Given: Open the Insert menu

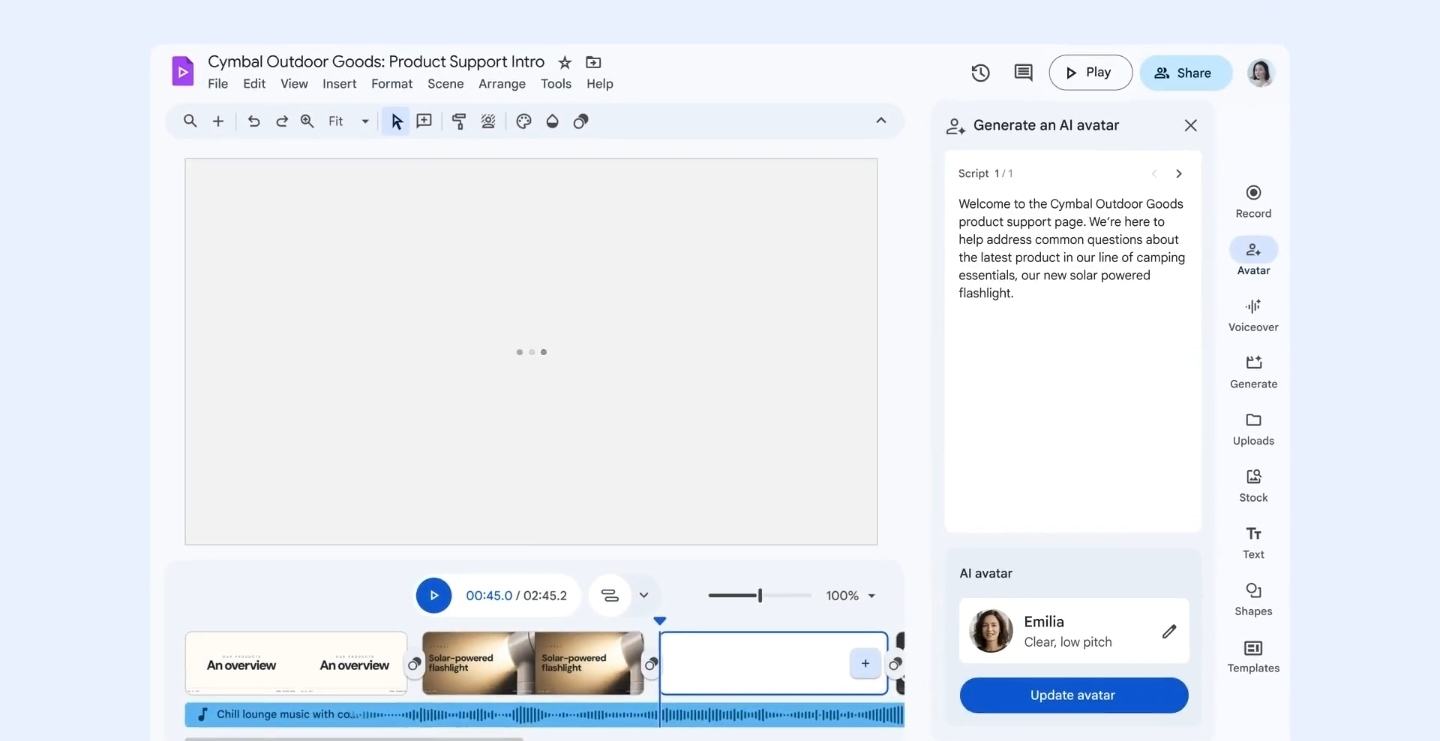Looking at the screenshot, I should tap(340, 84).
